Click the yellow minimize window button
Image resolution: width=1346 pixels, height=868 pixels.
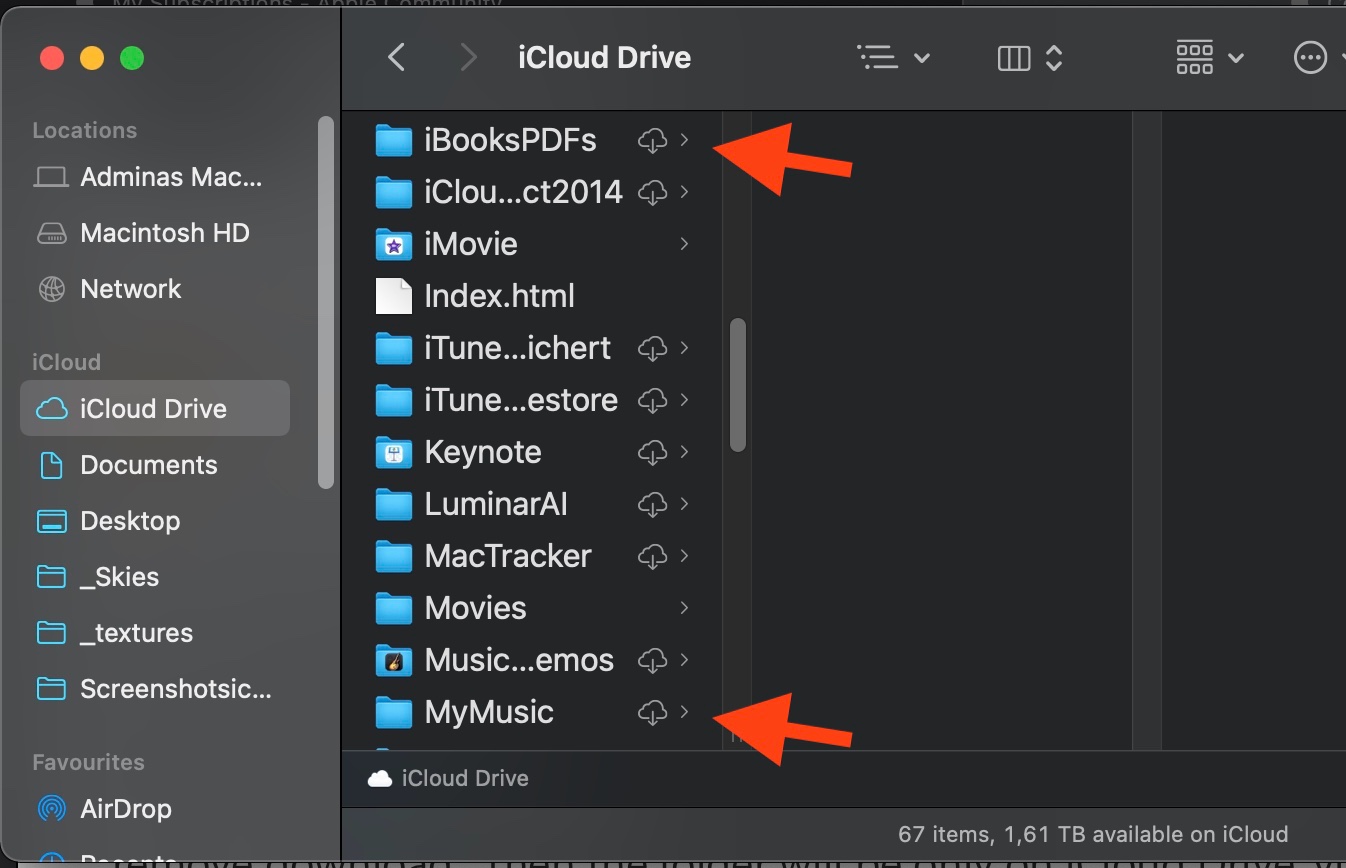tap(92, 58)
